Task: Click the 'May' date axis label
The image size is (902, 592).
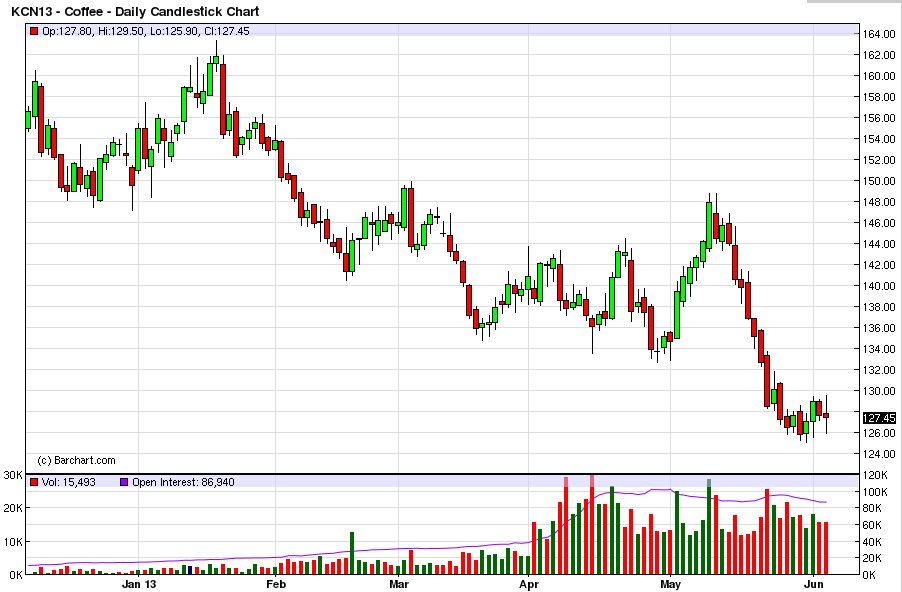Action: (x=670, y=585)
